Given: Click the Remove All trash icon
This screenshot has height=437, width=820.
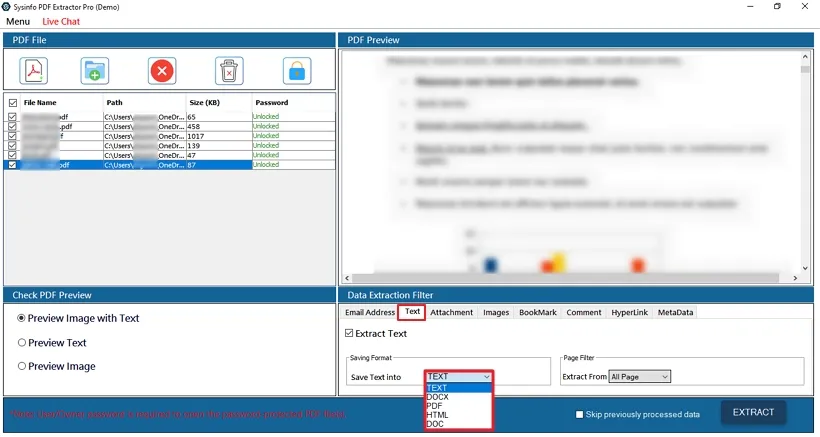Looking at the screenshot, I should coord(229,71).
